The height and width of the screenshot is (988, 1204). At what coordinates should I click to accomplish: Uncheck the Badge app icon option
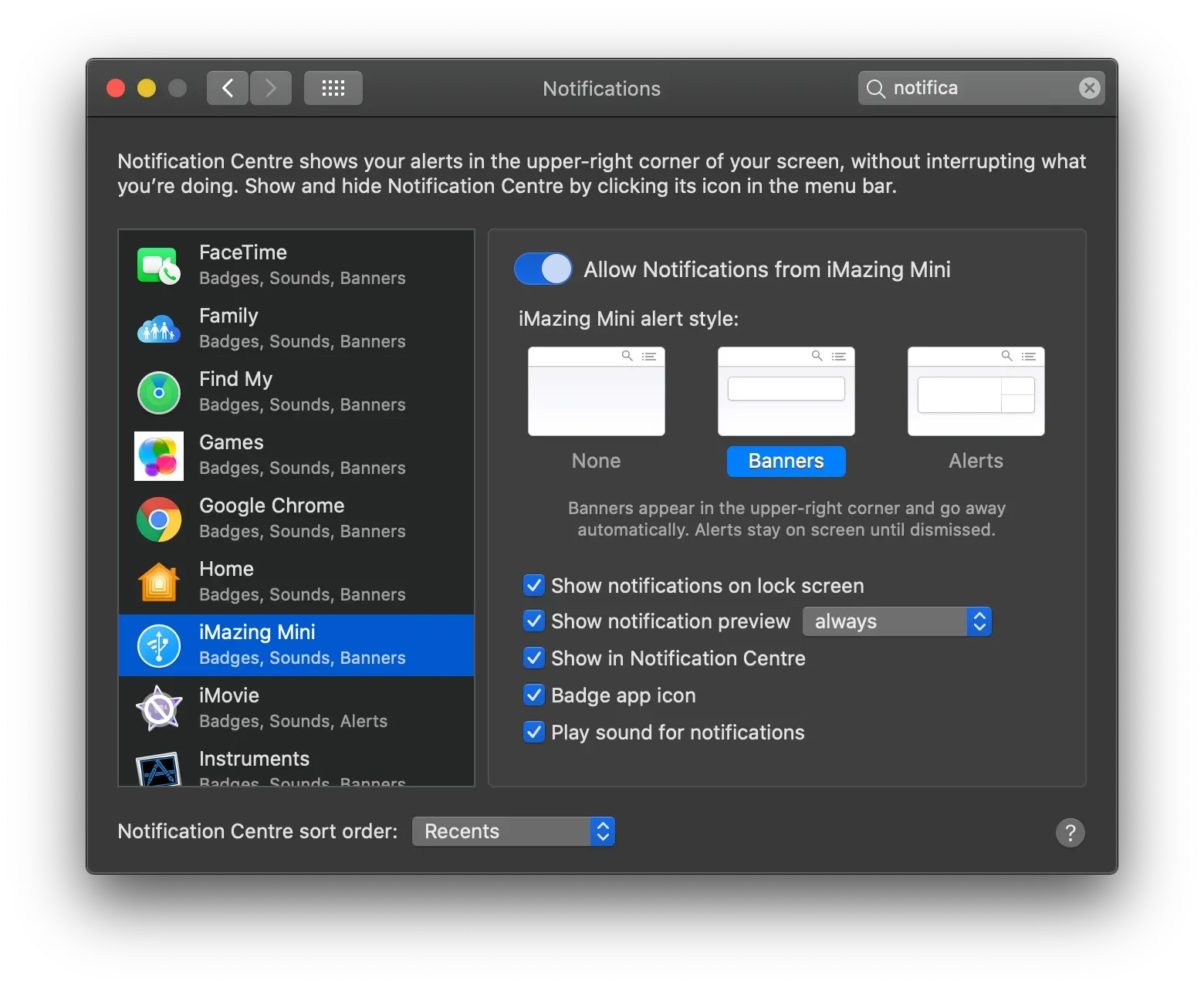click(533, 695)
